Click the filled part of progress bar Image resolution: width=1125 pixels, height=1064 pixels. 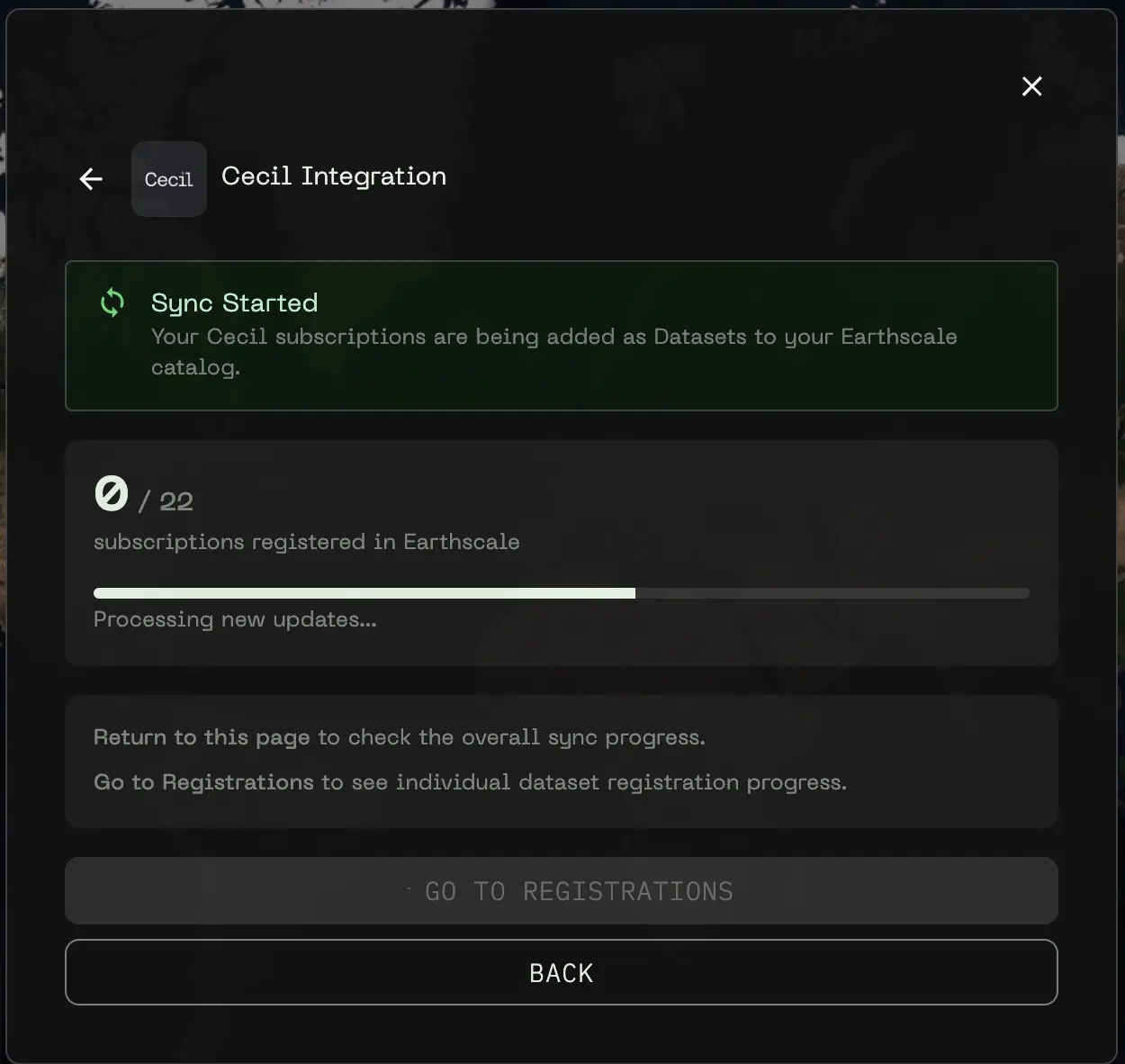coord(364,593)
